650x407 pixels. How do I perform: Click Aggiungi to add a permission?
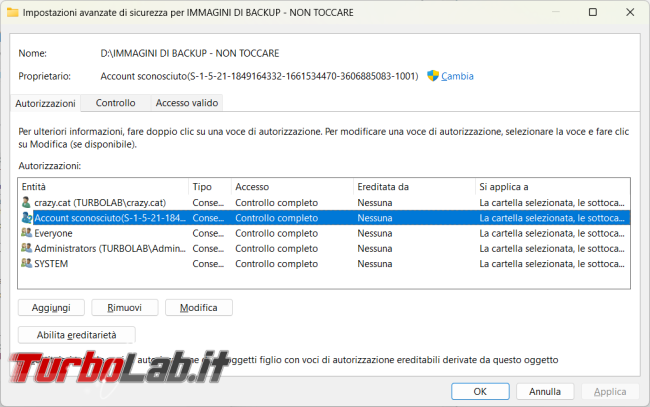click(x=51, y=308)
